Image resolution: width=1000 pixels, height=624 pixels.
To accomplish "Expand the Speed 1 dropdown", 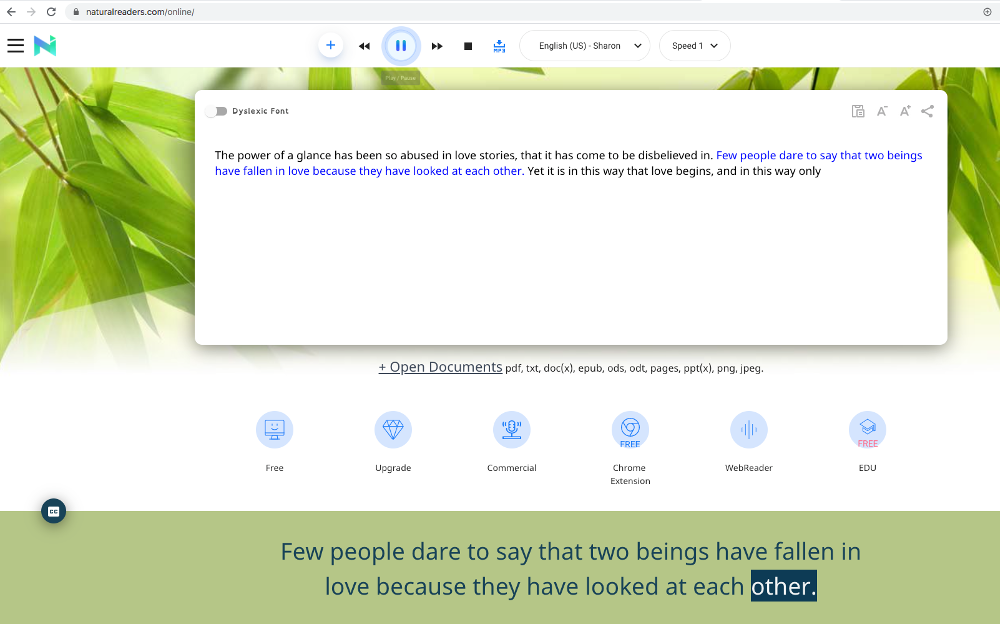I will (694, 45).
